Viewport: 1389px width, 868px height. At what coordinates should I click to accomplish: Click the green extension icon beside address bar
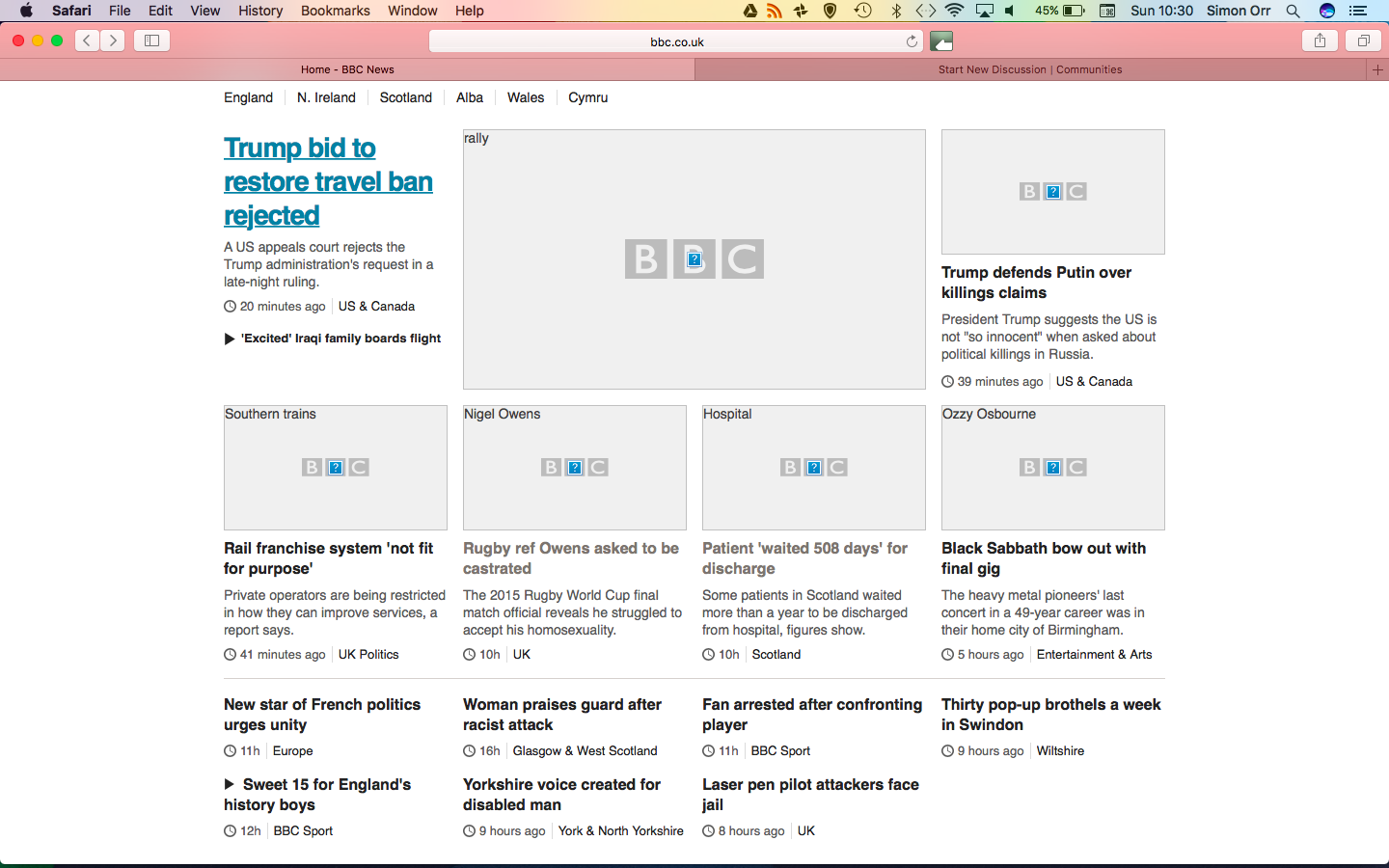click(941, 41)
